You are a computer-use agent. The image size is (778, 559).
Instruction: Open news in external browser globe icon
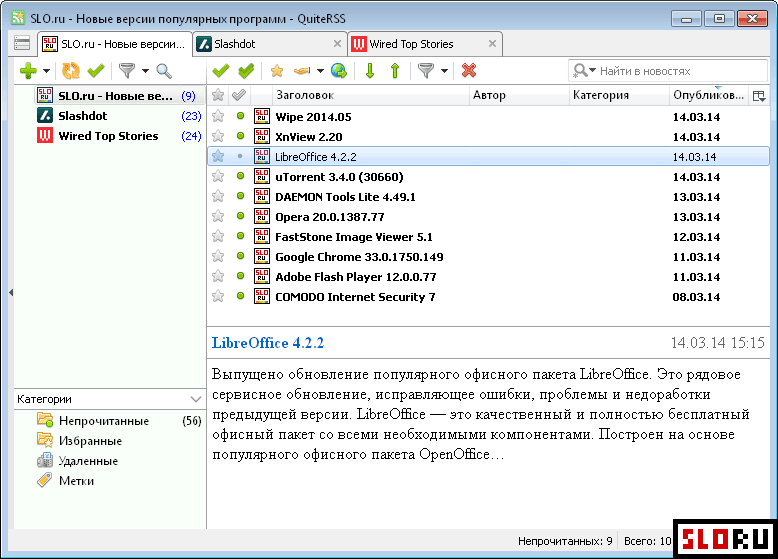[x=339, y=71]
